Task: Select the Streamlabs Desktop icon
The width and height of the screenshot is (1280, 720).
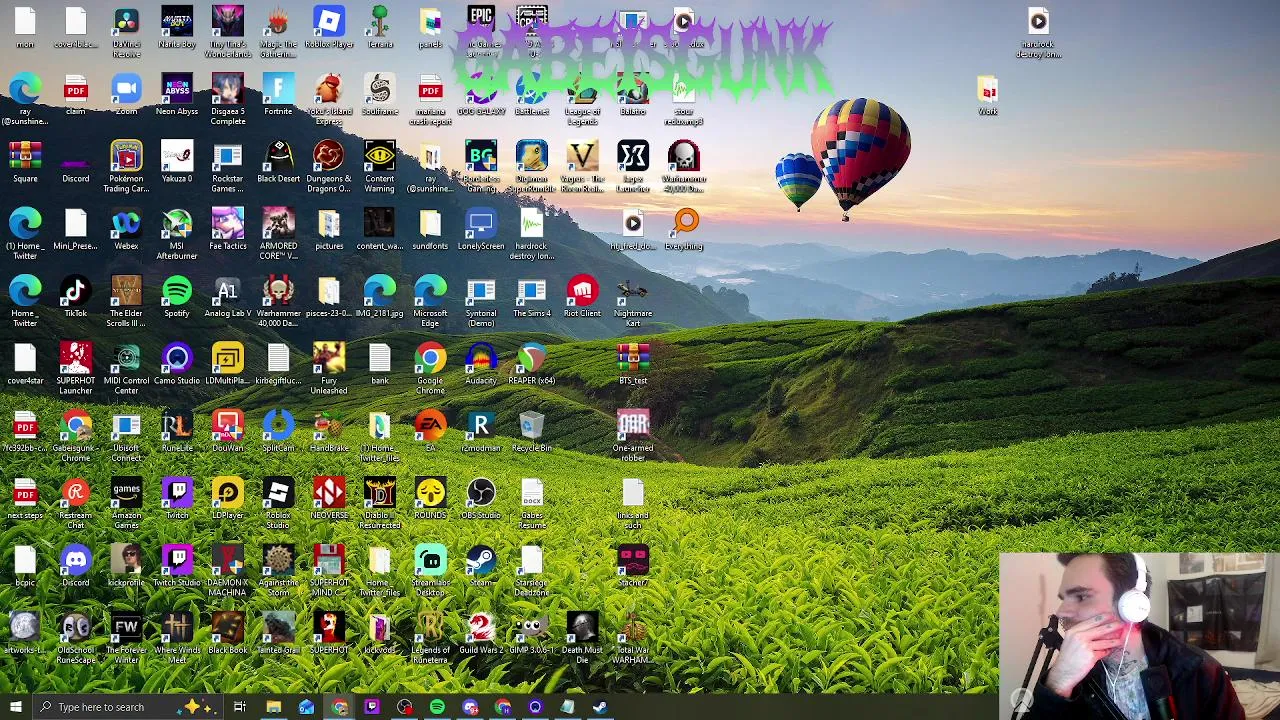Action: [x=430, y=572]
